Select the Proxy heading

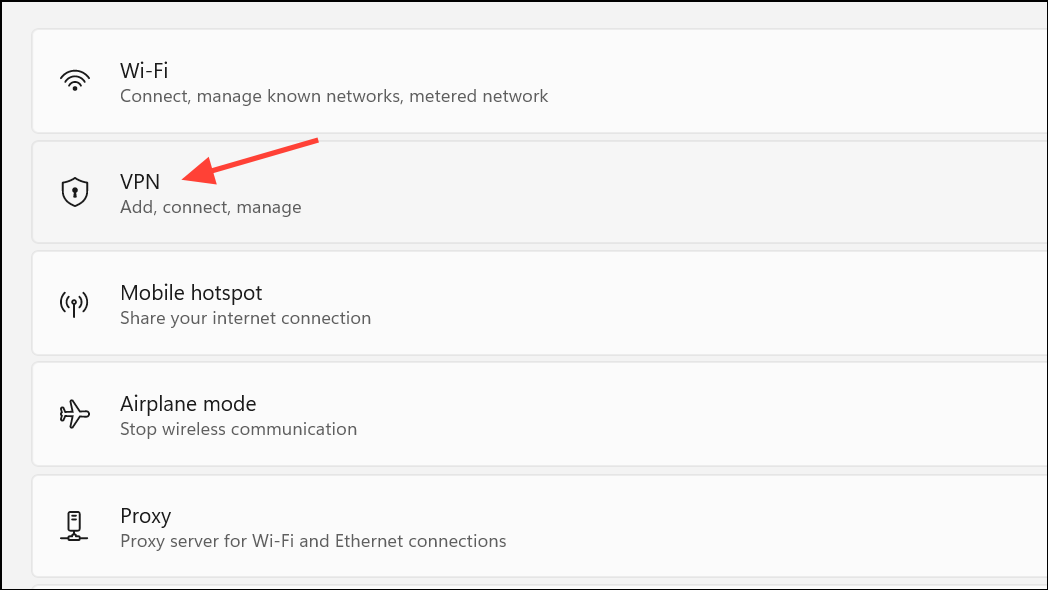[146, 516]
